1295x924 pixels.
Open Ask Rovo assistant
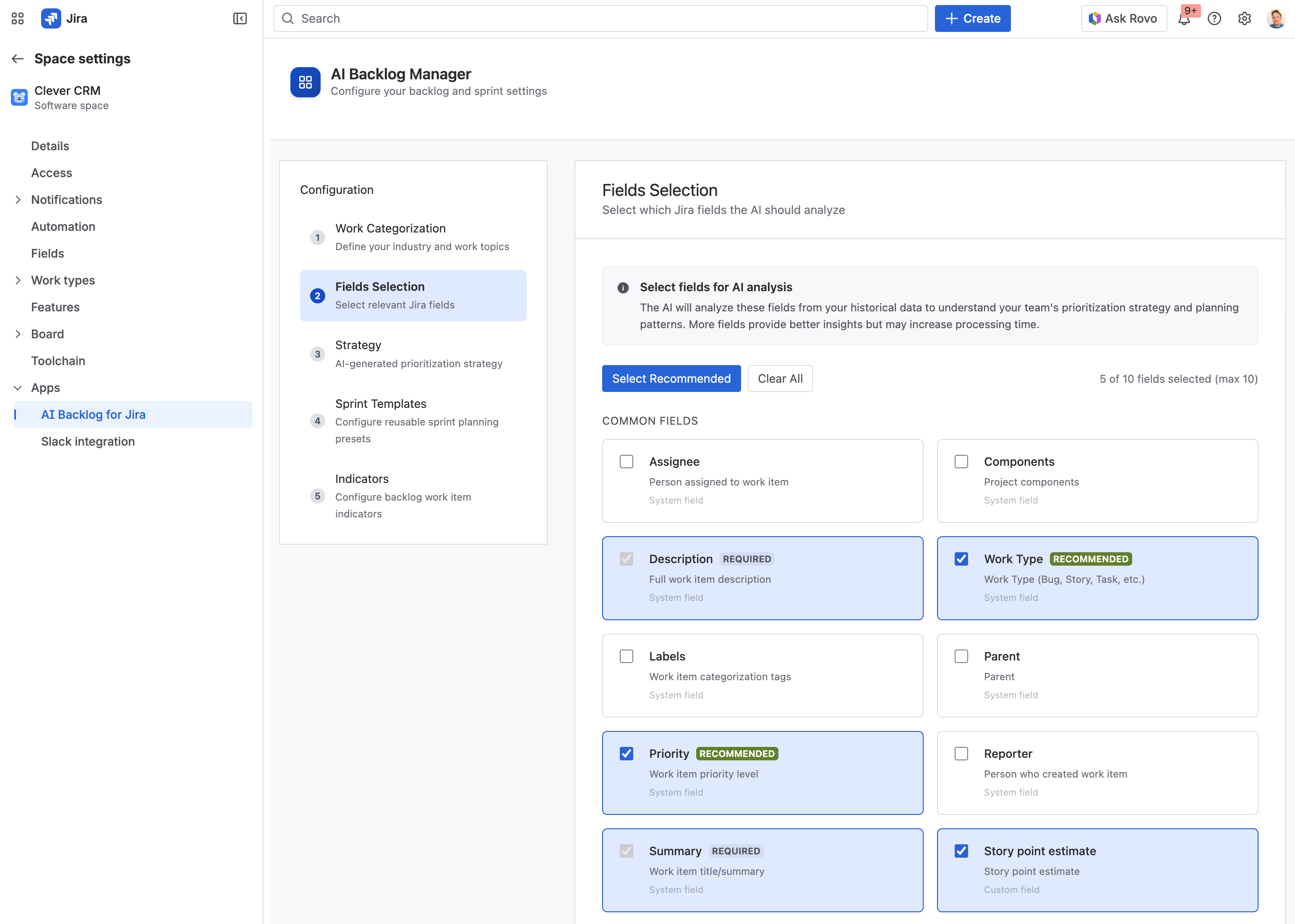(1123, 18)
